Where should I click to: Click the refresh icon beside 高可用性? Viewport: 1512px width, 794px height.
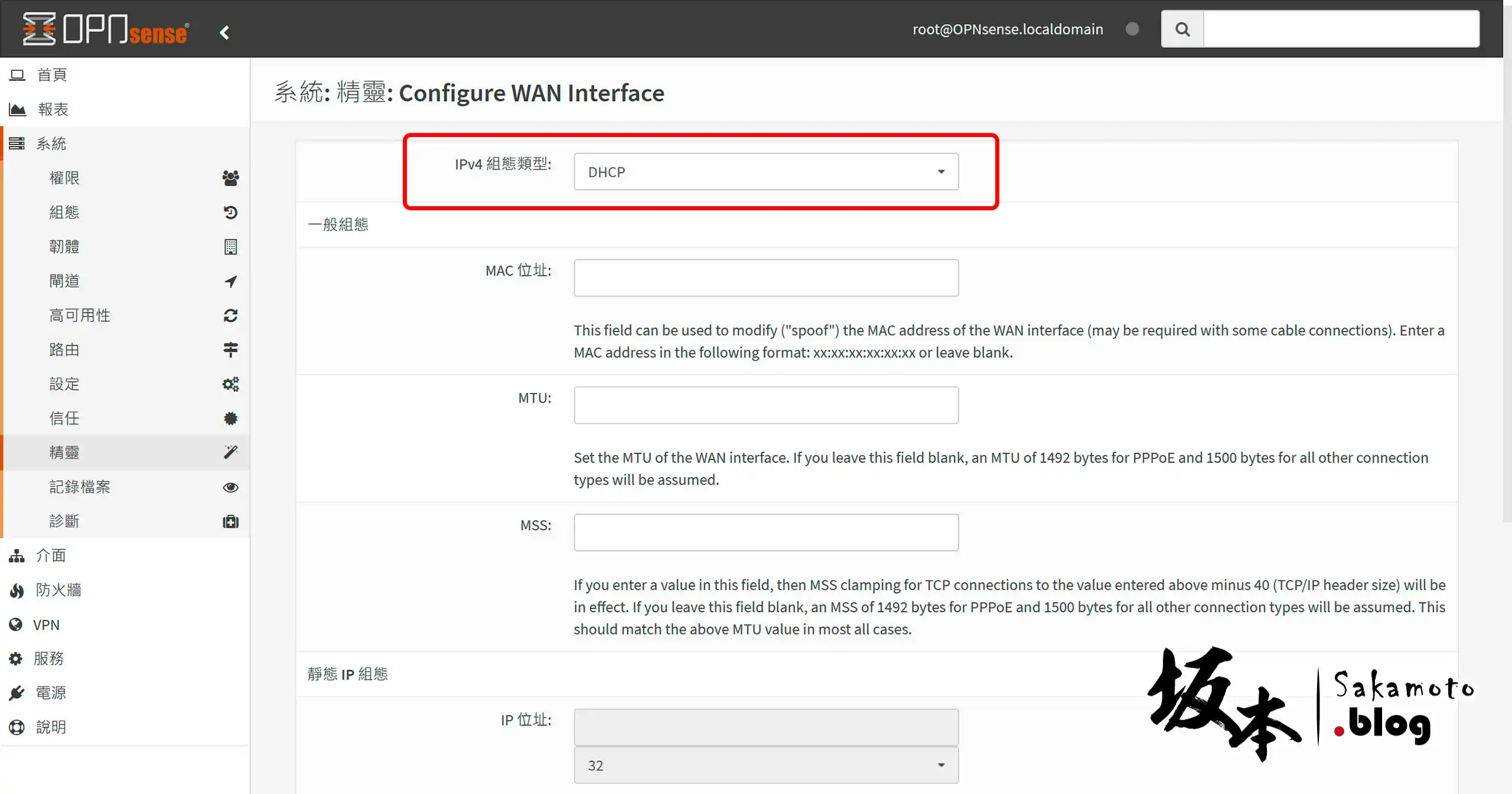pyautogui.click(x=230, y=315)
